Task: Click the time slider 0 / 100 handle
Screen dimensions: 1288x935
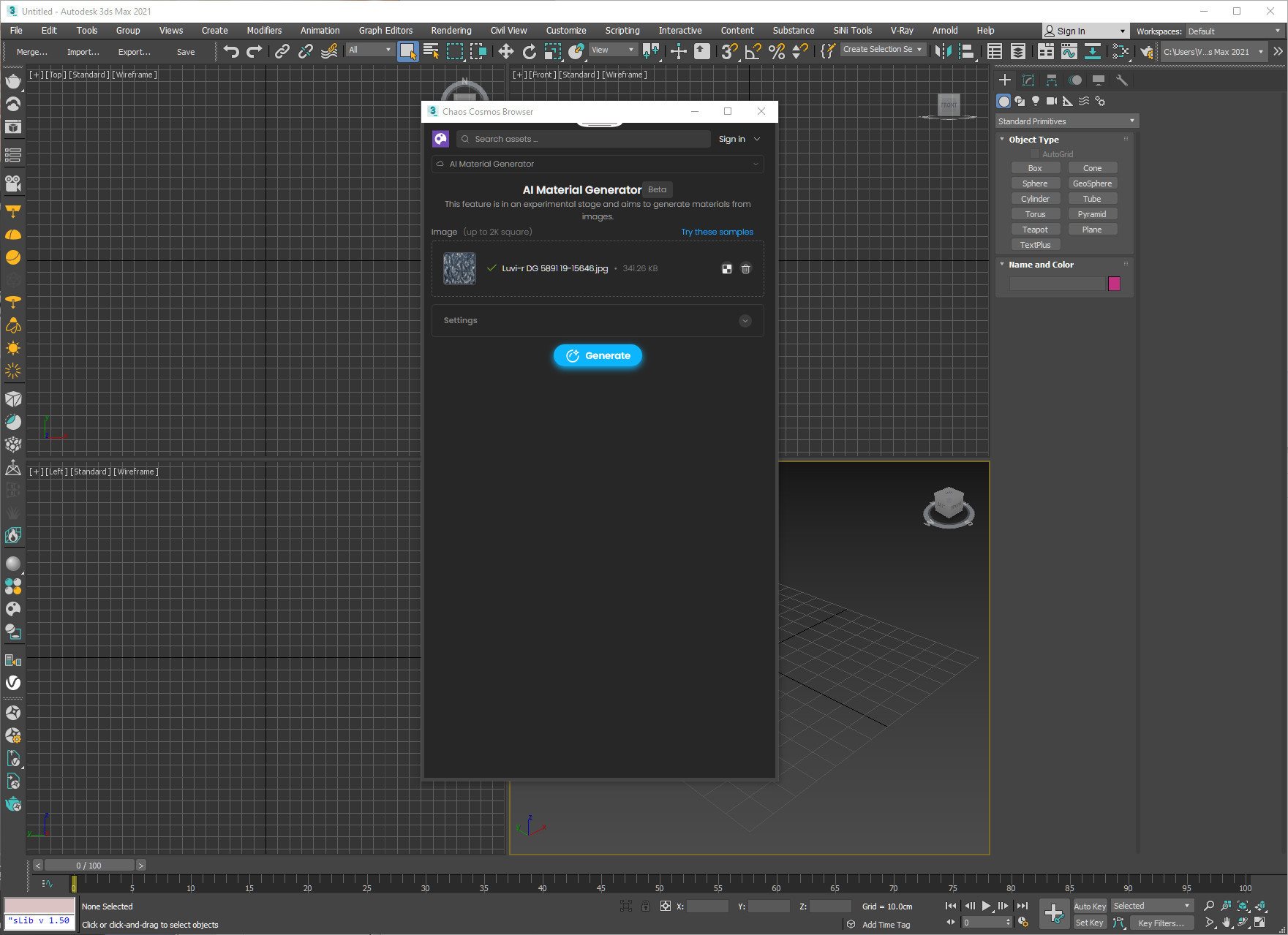Action: click(x=89, y=866)
